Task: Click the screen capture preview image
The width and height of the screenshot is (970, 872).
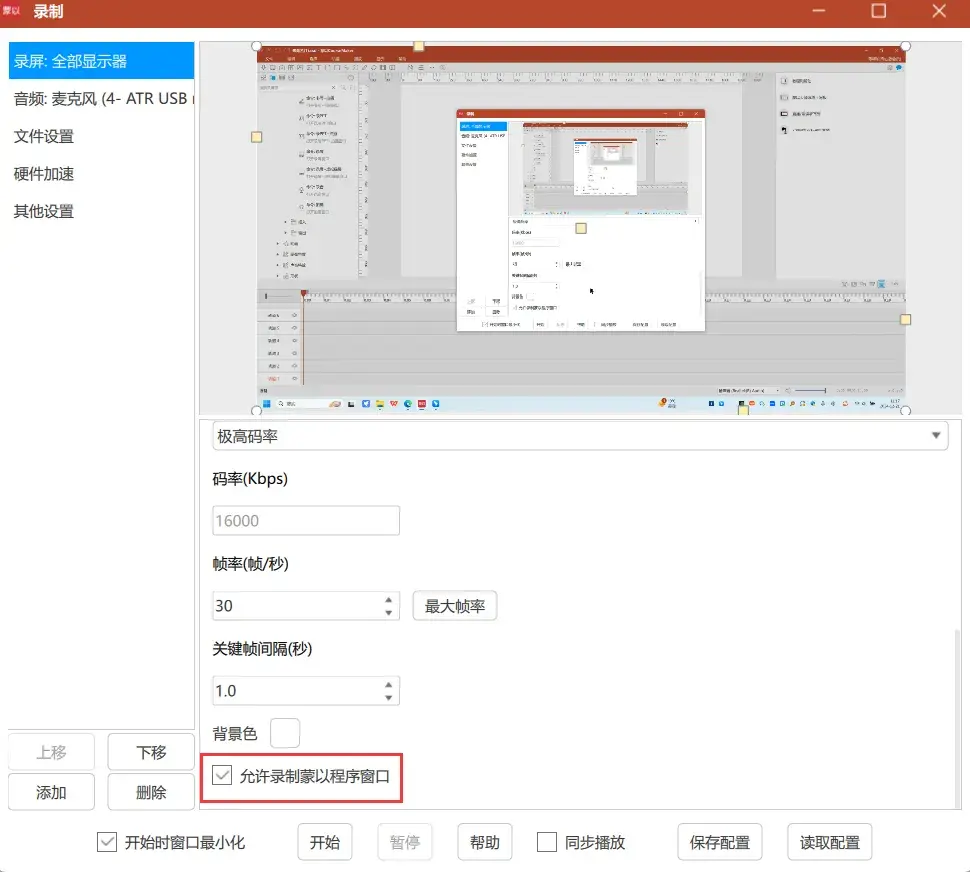Action: (x=581, y=228)
